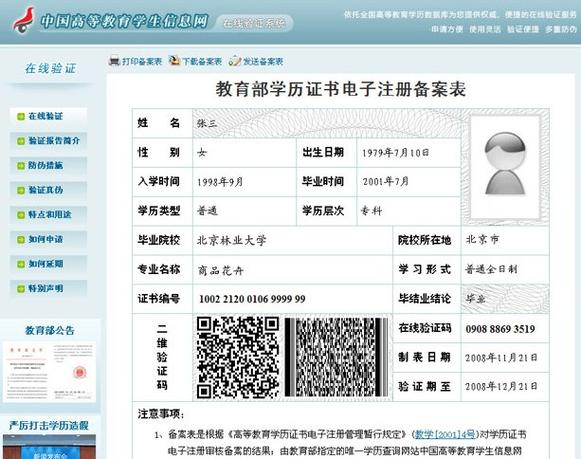This screenshot has width=581, height=459.
Task: Click the major name 商品花卉
Action: 220,271
